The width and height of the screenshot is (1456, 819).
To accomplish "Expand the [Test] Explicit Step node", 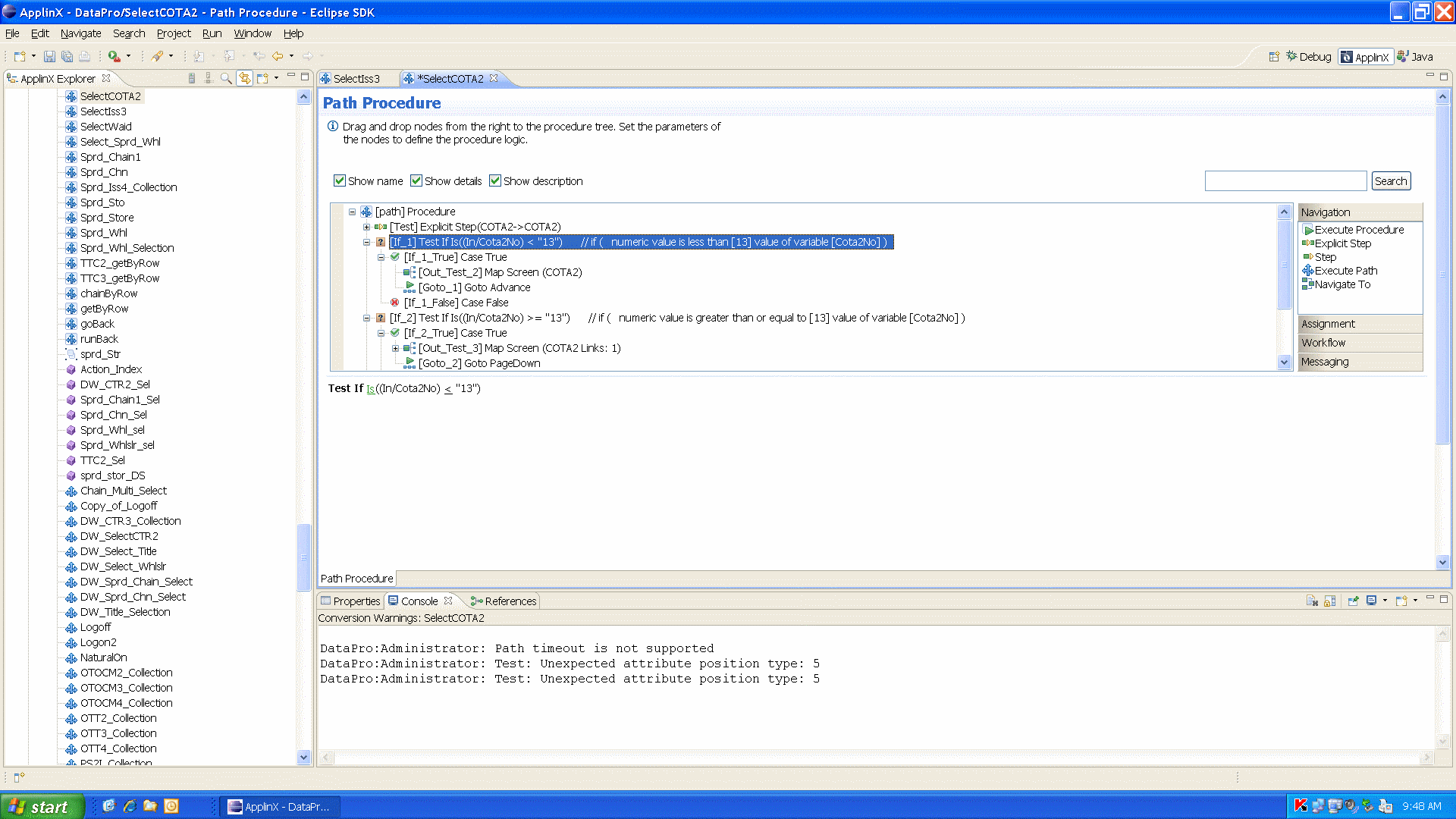I will 366,227.
